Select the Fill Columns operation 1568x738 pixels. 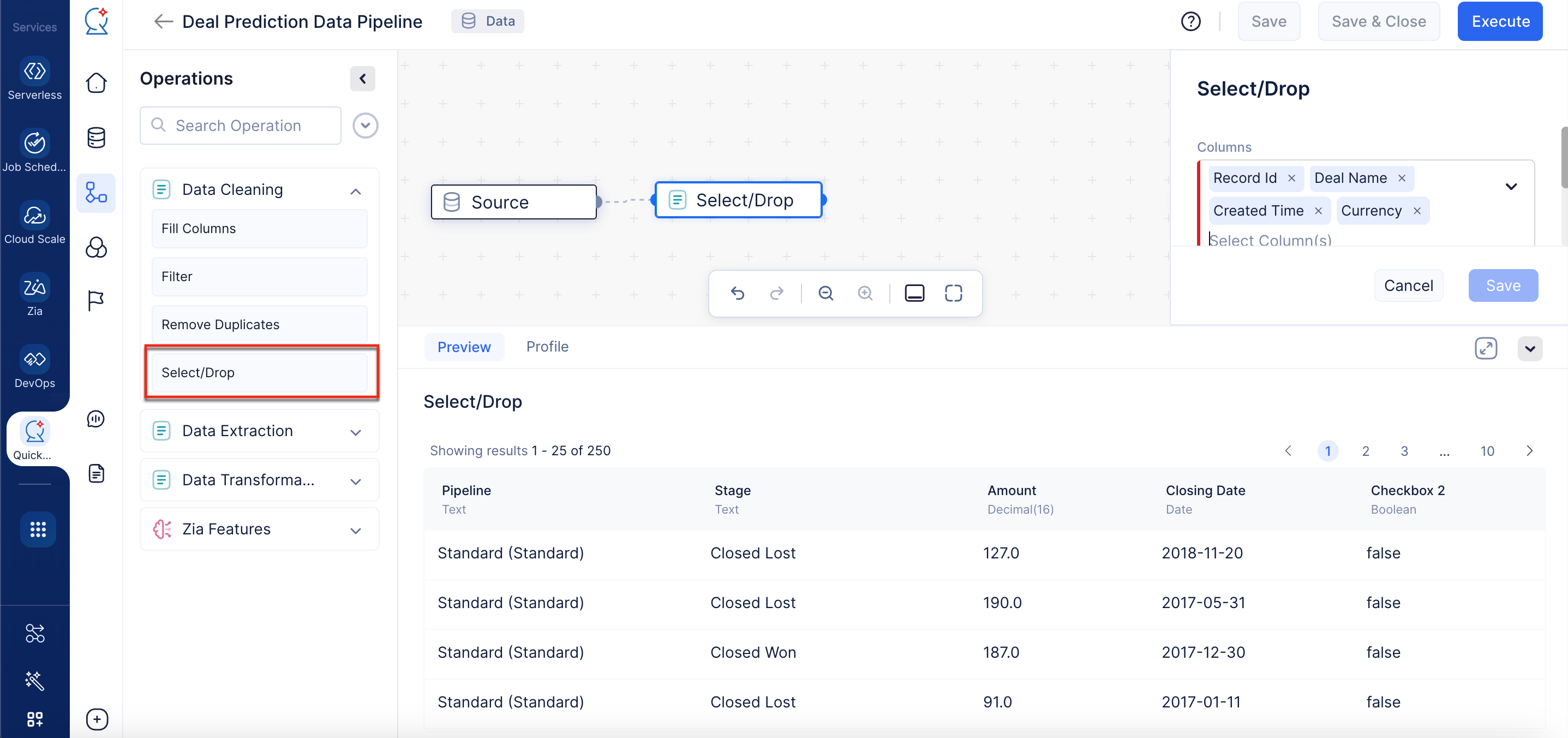259,228
